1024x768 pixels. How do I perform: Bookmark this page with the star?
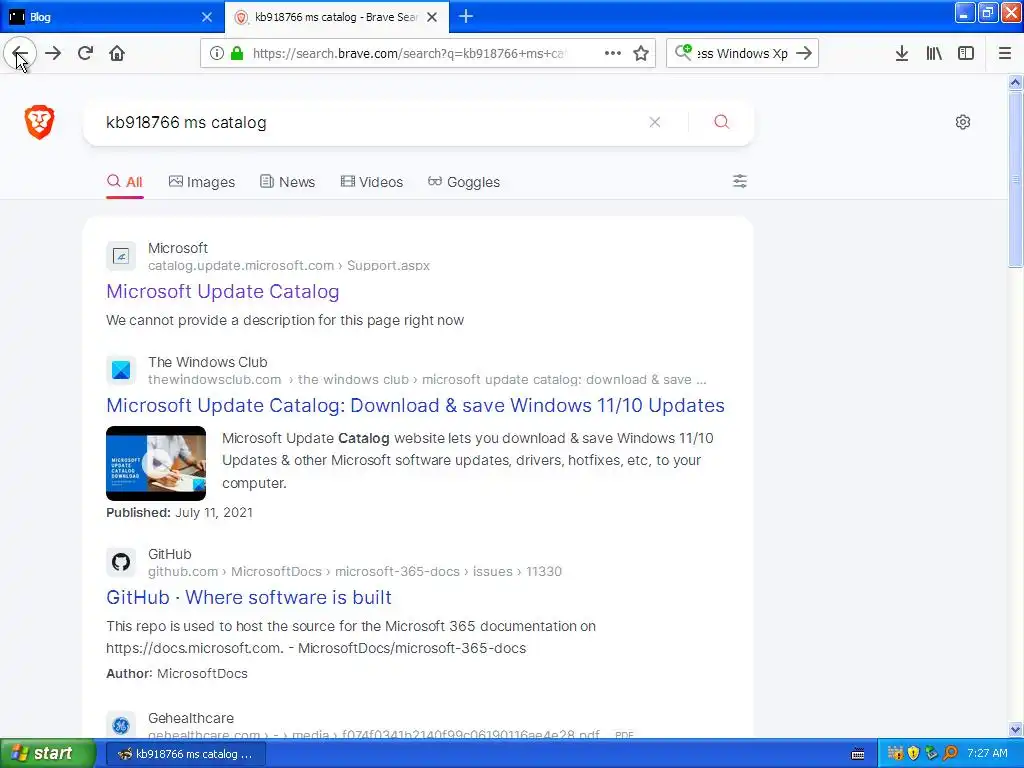click(x=641, y=54)
